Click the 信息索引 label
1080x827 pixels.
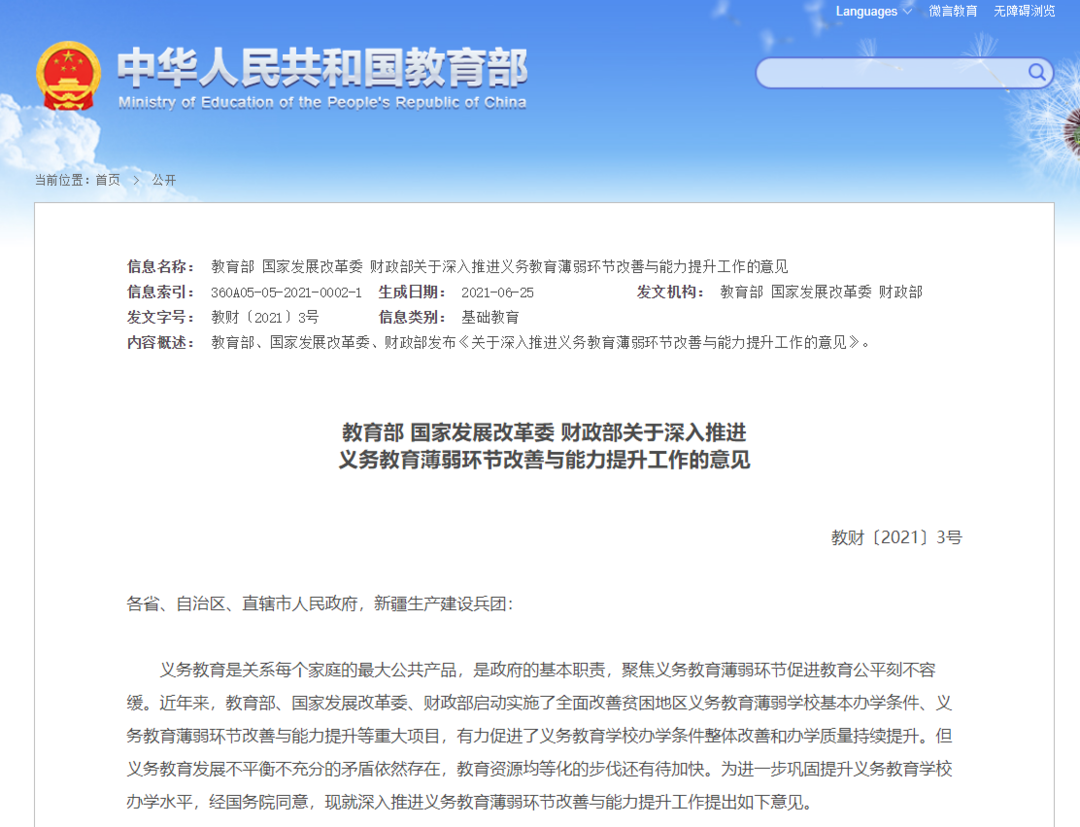tap(160, 292)
